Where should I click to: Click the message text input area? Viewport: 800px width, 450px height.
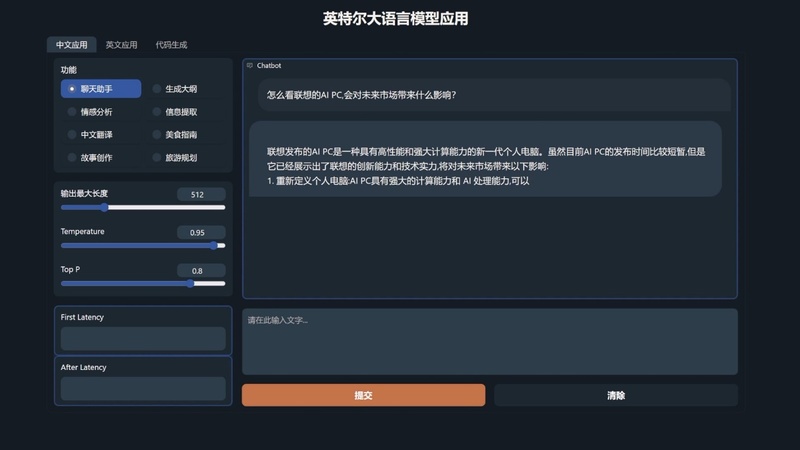click(x=490, y=341)
